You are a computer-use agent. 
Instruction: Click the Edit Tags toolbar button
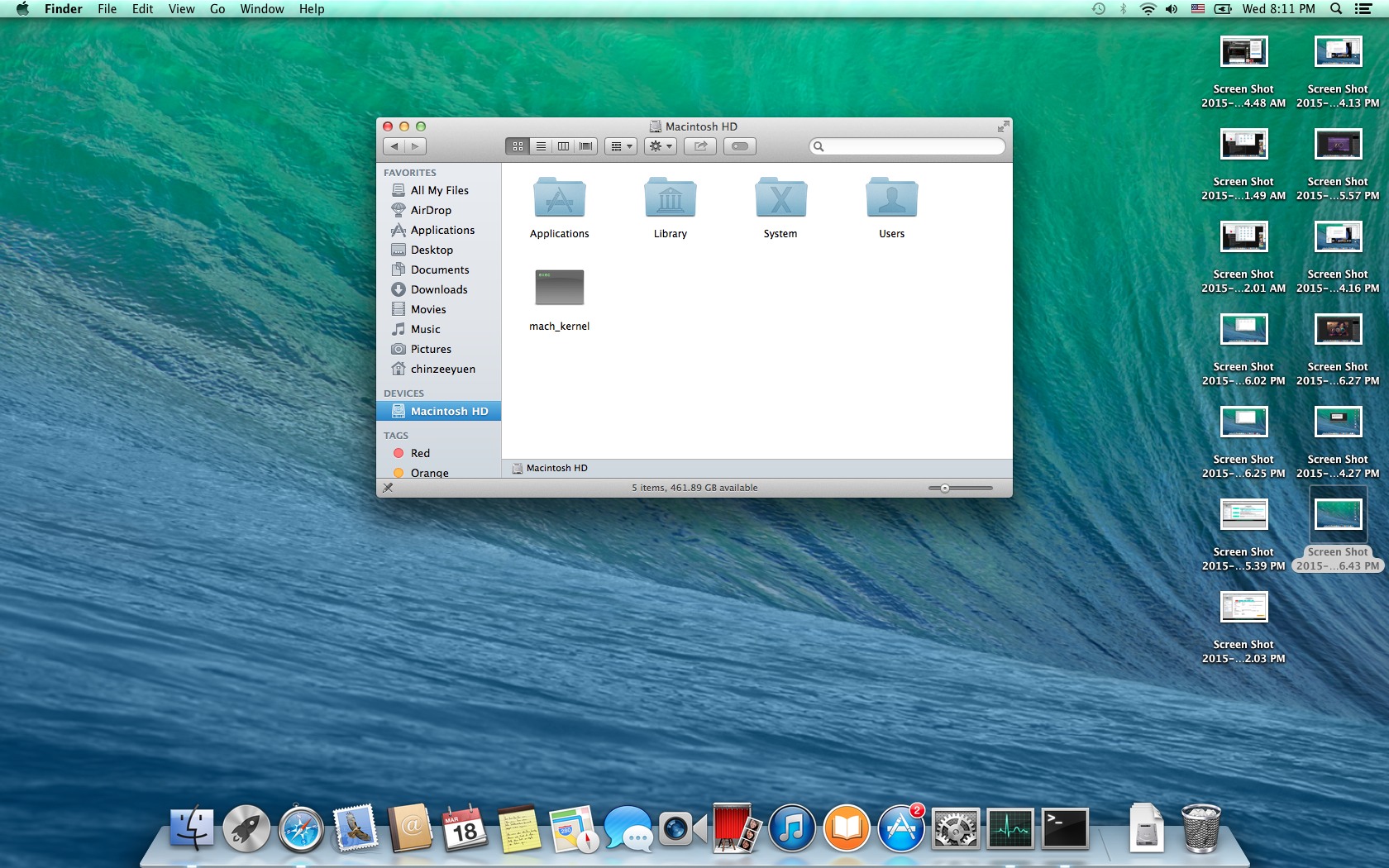pos(740,146)
